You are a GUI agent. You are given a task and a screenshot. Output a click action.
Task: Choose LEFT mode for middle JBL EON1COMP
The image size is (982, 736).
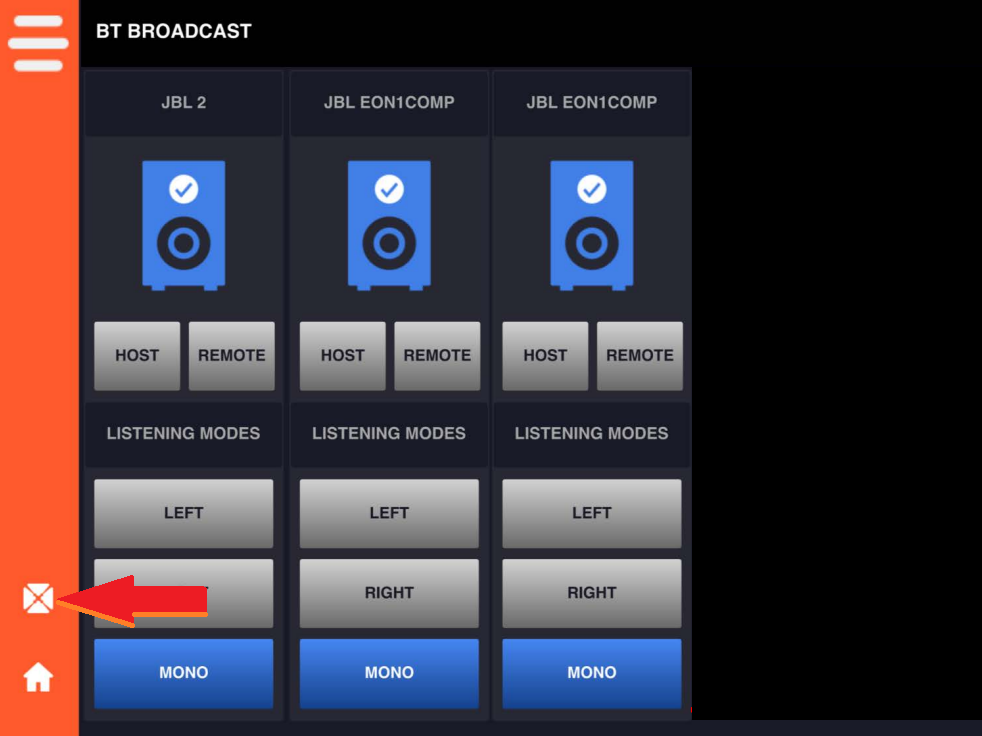pyautogui.click(x=389, y=514)
